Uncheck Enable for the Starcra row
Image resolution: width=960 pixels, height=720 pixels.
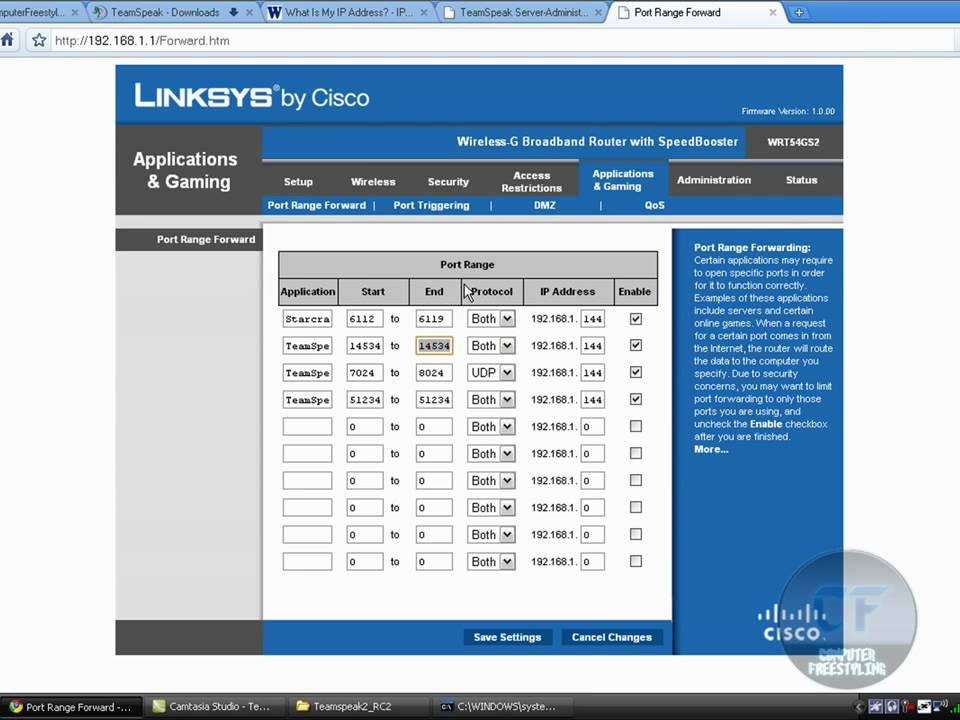coord(636,318)
